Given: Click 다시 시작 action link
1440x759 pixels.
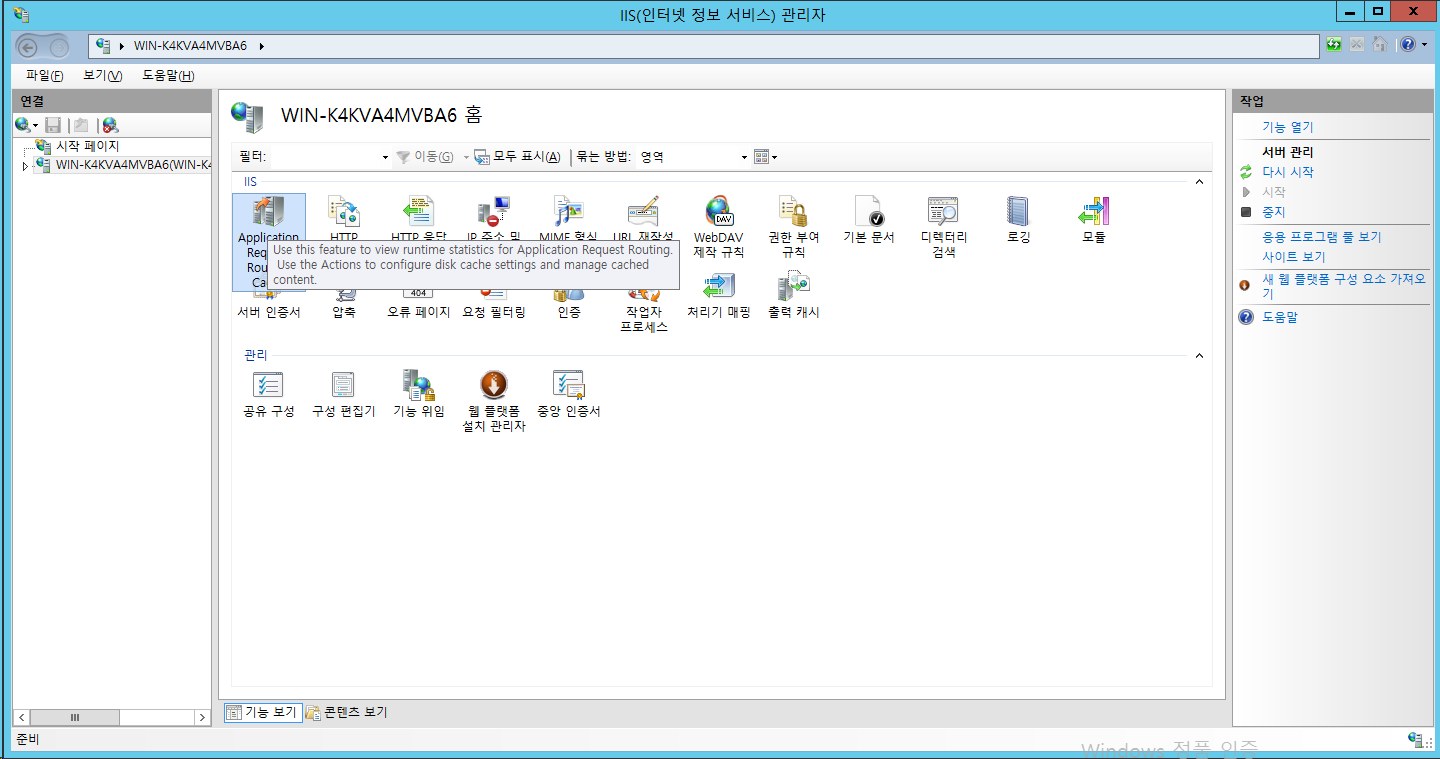Looking at the screenshot, I should (x=1288, y=172).
